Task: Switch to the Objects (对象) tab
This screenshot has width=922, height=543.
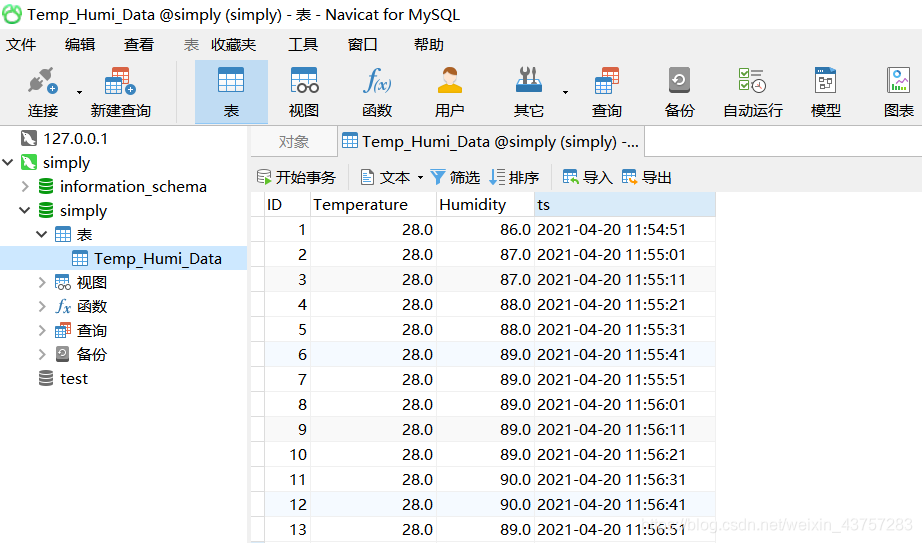Action: point(294,142)
